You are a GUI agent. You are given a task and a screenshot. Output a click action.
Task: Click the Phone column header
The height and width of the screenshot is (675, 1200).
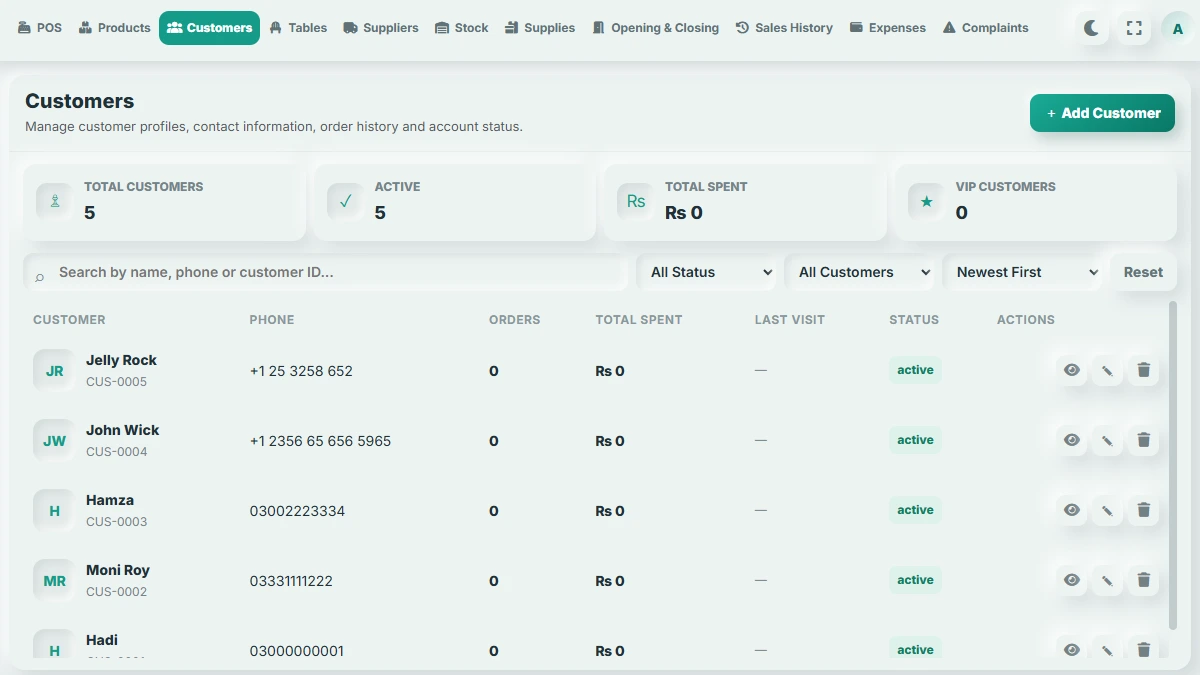272,320
